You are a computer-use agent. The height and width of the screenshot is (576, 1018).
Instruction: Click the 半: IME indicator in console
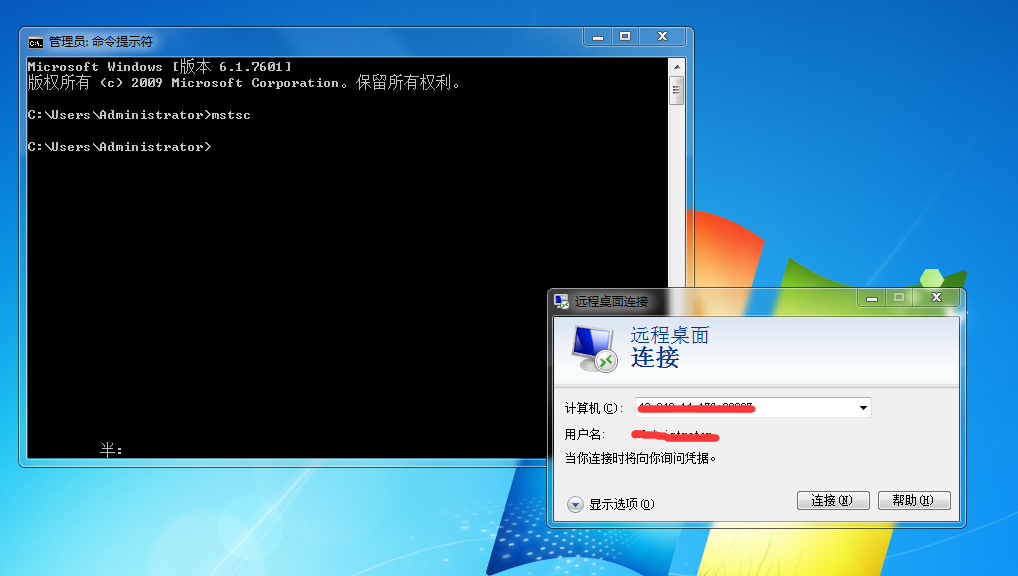[x=111, y=449]
